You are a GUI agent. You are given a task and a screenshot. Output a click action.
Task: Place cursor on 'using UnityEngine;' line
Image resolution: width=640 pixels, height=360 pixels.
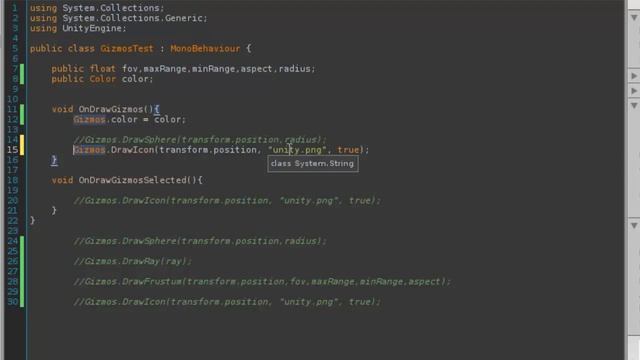pyautogui.click(x=78, y=28)
